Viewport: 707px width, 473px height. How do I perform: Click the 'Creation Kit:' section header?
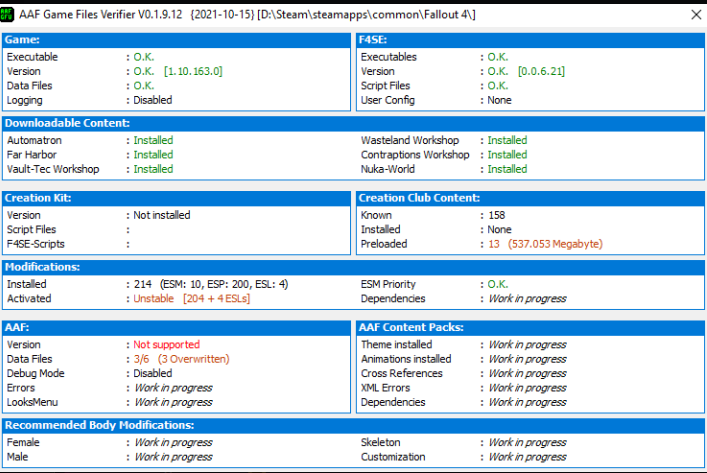click(176, 198)
